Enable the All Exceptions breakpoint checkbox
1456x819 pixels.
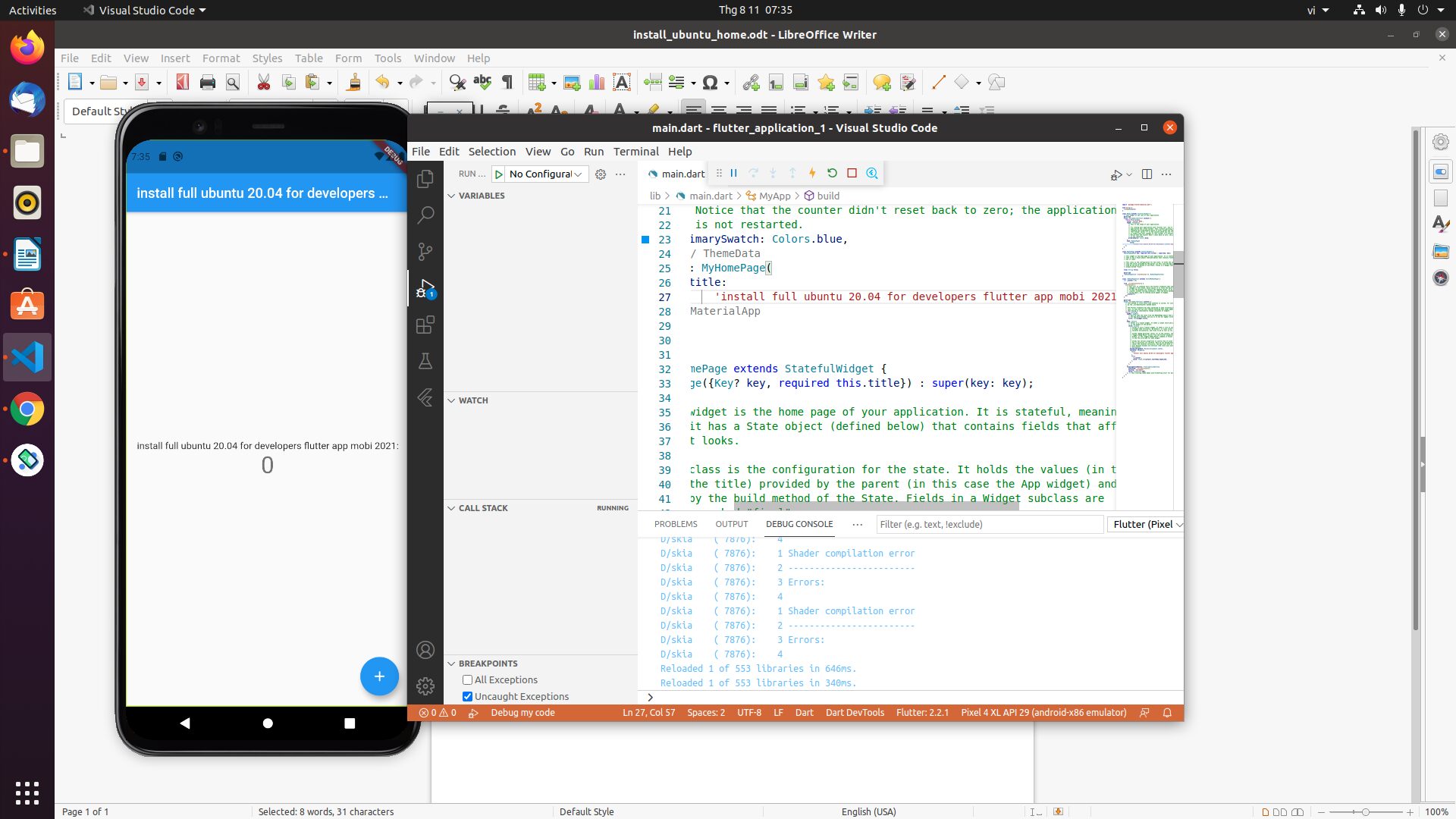click(467, 680)
